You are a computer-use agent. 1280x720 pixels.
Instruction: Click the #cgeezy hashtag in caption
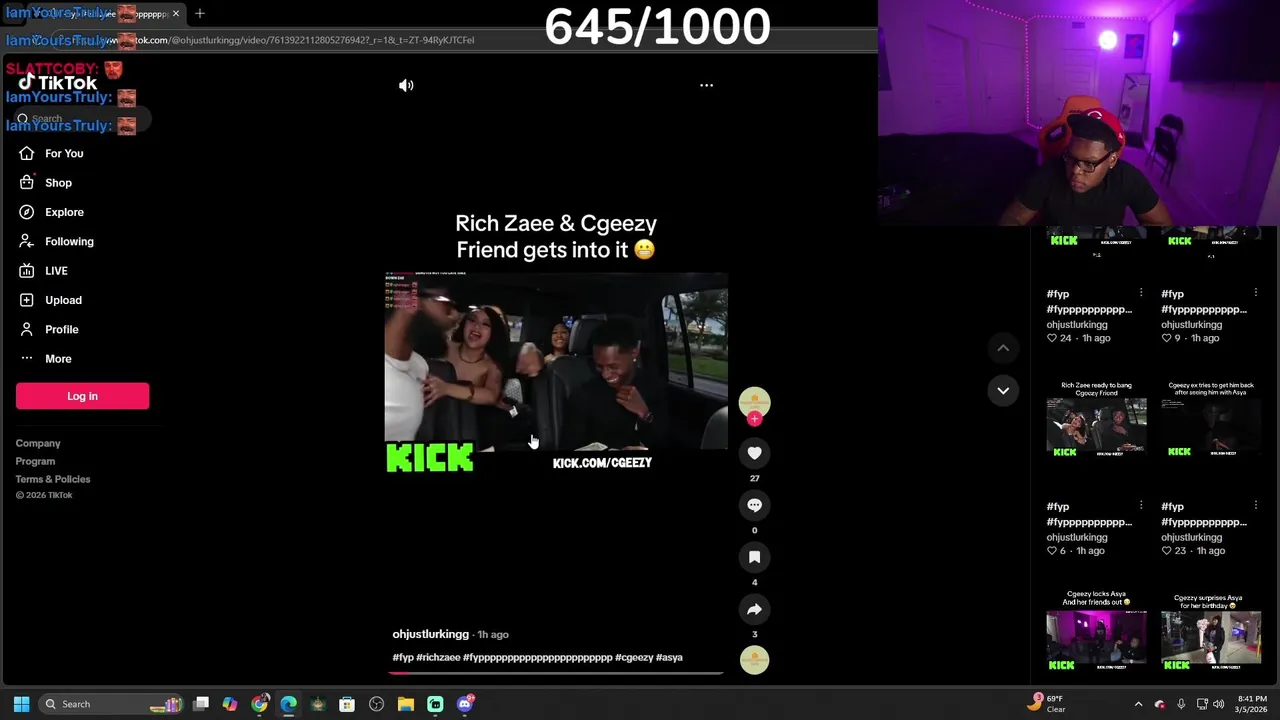point(634,658)
